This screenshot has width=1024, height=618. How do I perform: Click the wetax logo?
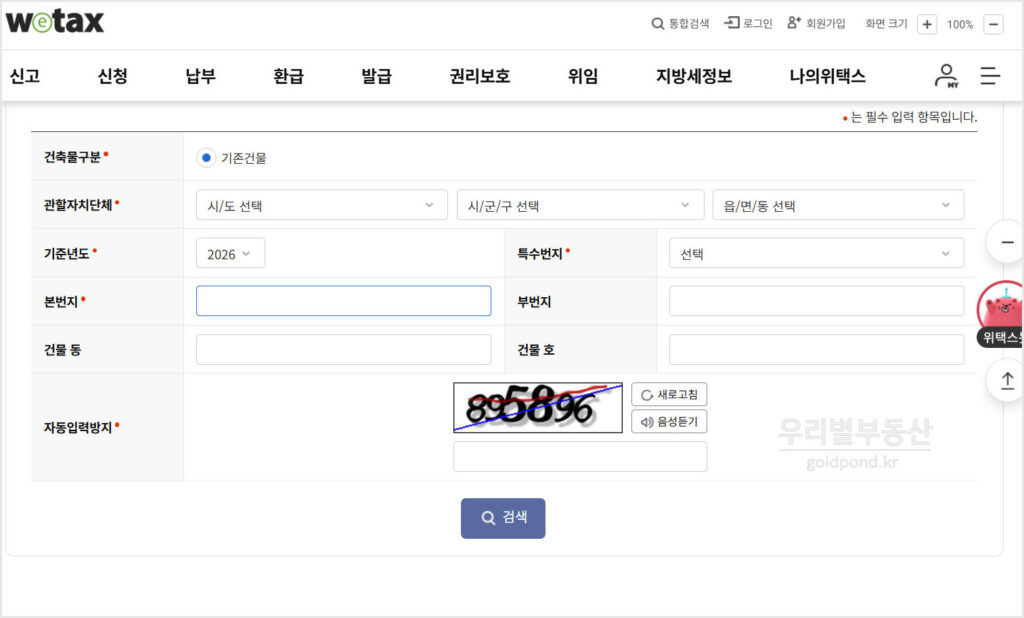coord(55,21)
